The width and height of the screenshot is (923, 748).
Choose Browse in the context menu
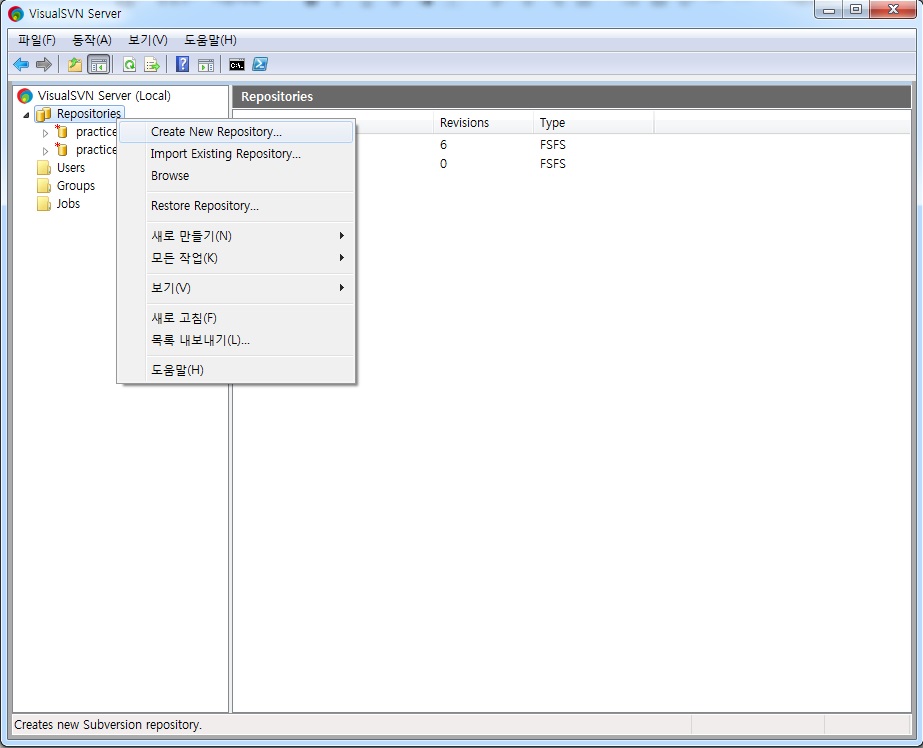[x=236, y=175]
